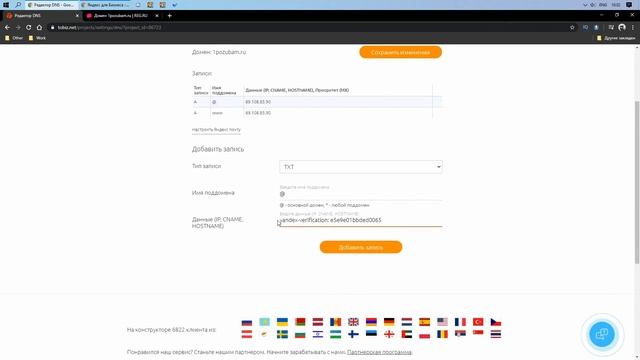This screenshot has width=640, height=360.
Task: Open a new browser tab
Action: [169, 16]
